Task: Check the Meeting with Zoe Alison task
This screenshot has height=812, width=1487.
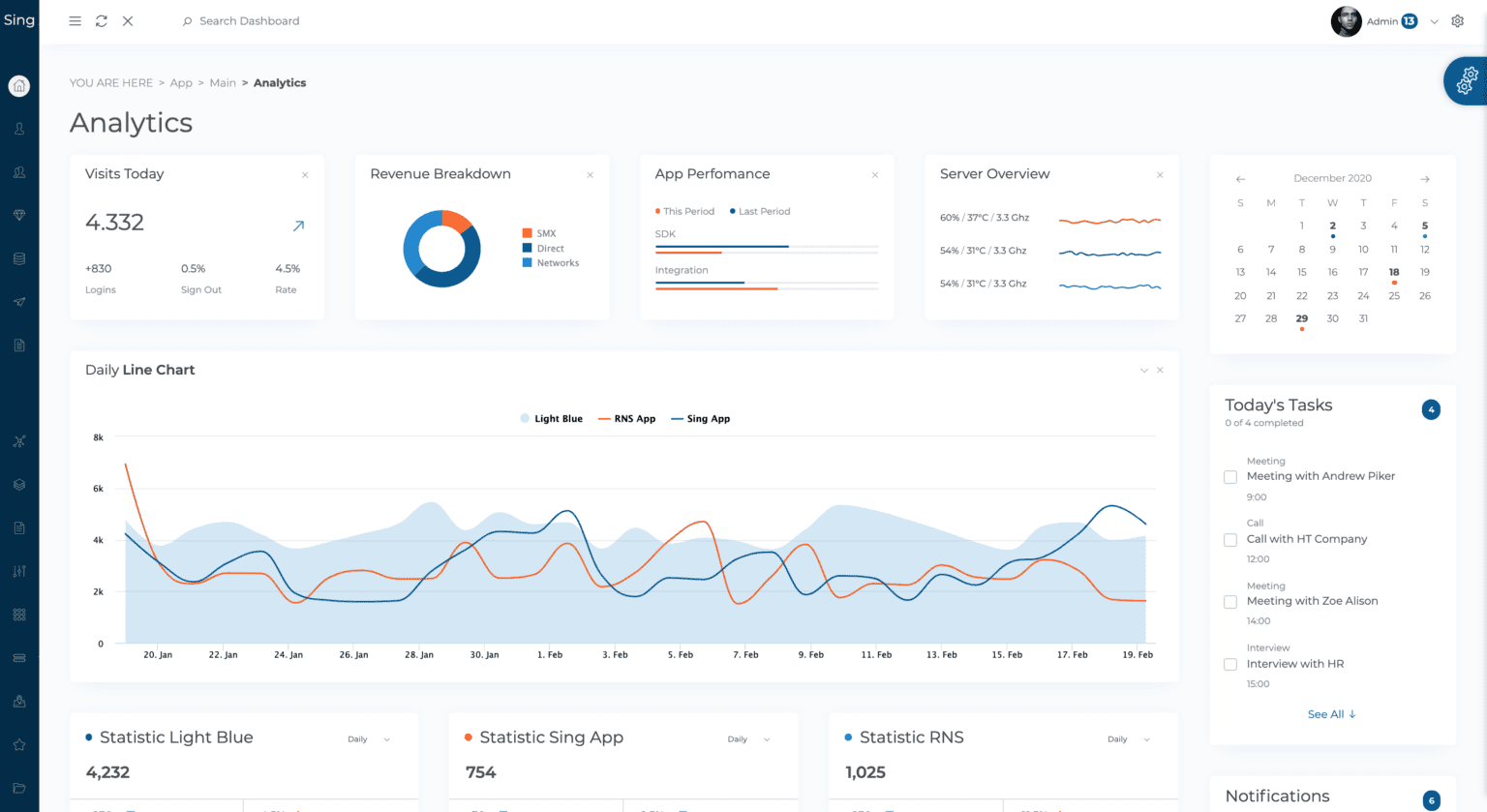Action: (x=1230, y=602)
